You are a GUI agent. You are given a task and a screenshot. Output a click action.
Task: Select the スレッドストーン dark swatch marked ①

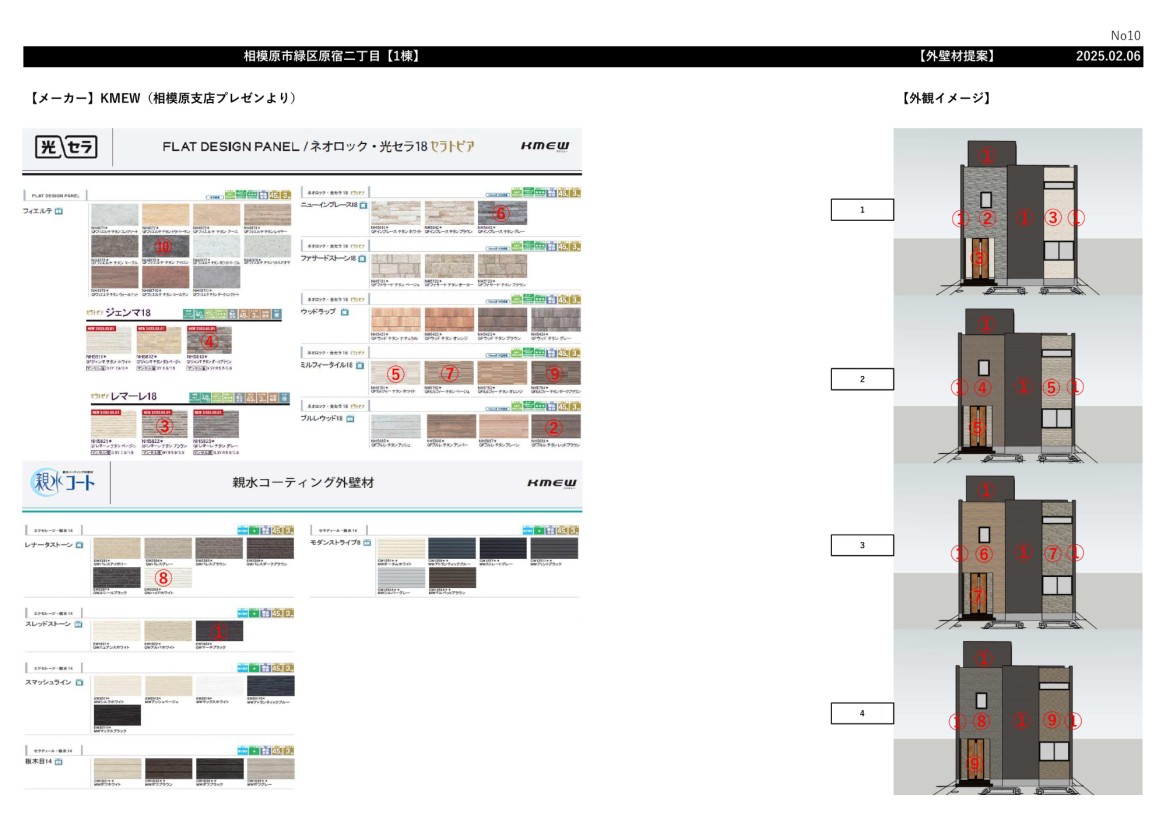pyautogui.click(x=219, y=631)
